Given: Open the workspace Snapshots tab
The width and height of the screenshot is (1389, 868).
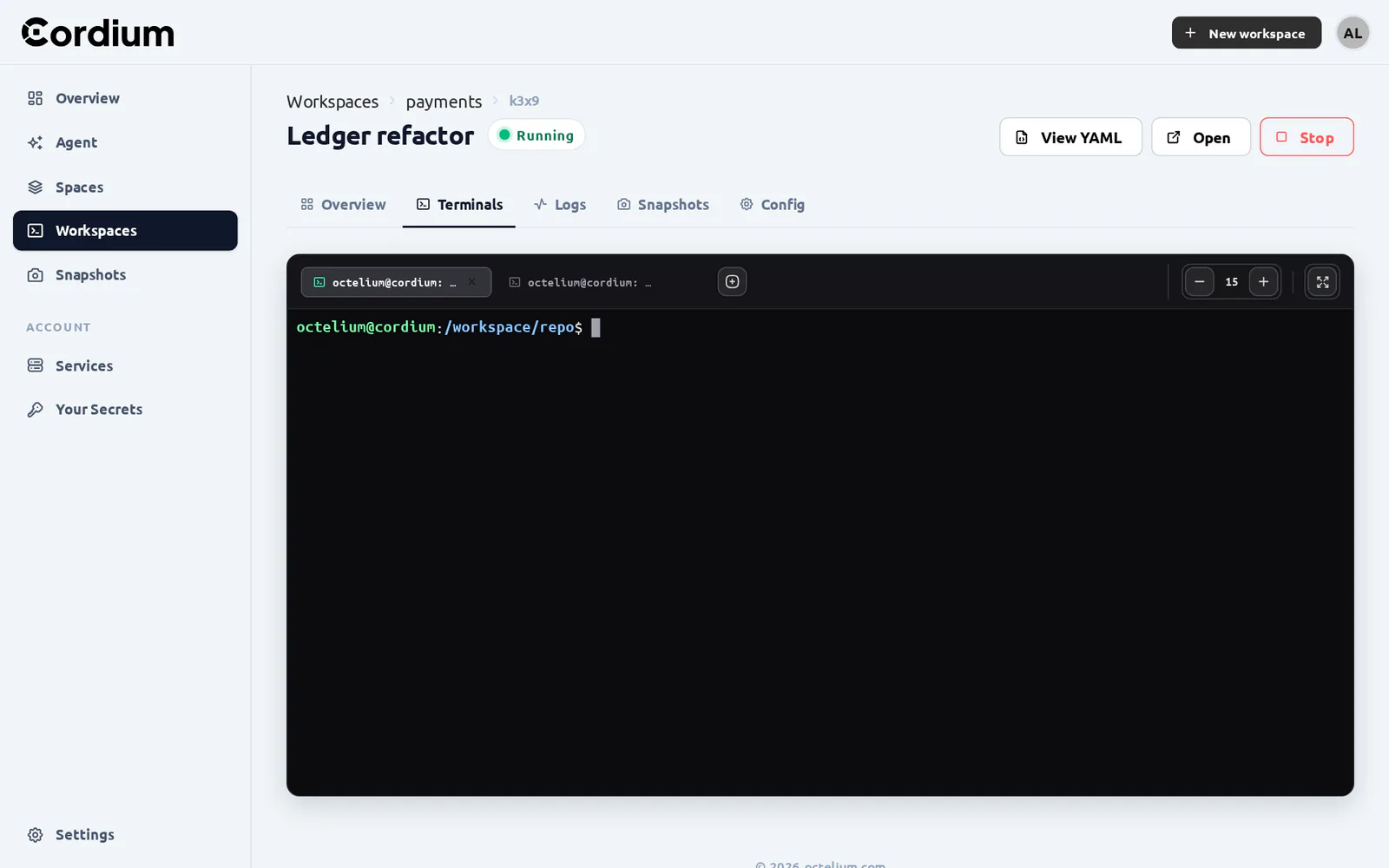Looking at the screenshot, I should (663, 205).
